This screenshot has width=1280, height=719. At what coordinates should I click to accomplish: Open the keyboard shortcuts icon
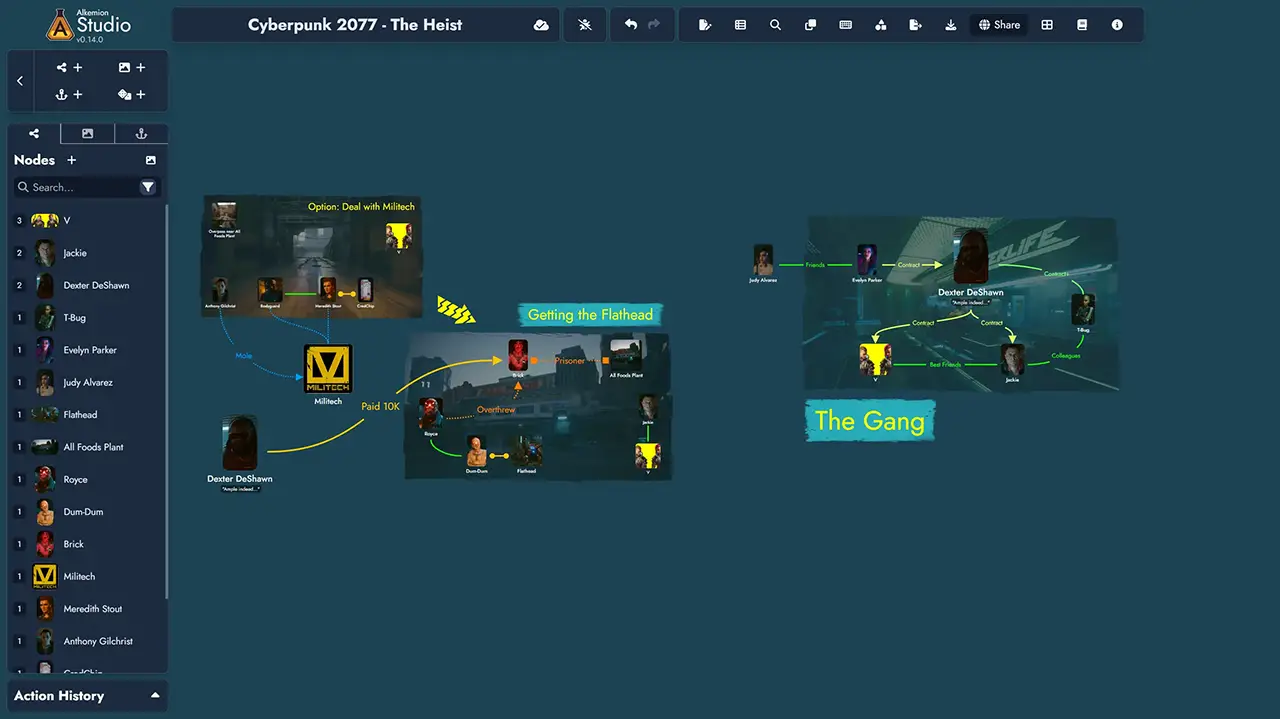point(845,25)
